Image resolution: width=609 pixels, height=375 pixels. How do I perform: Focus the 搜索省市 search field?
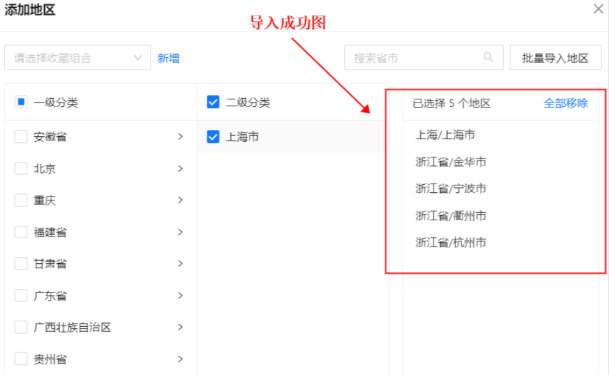[x=424, y=58]
